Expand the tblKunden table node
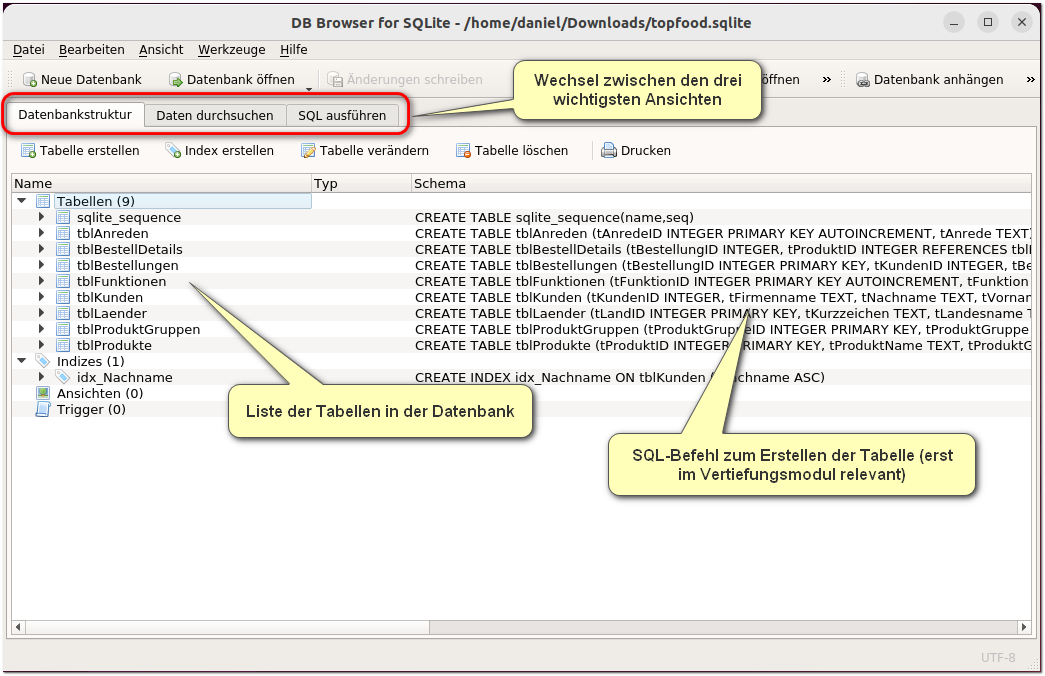 pos(41,297)
